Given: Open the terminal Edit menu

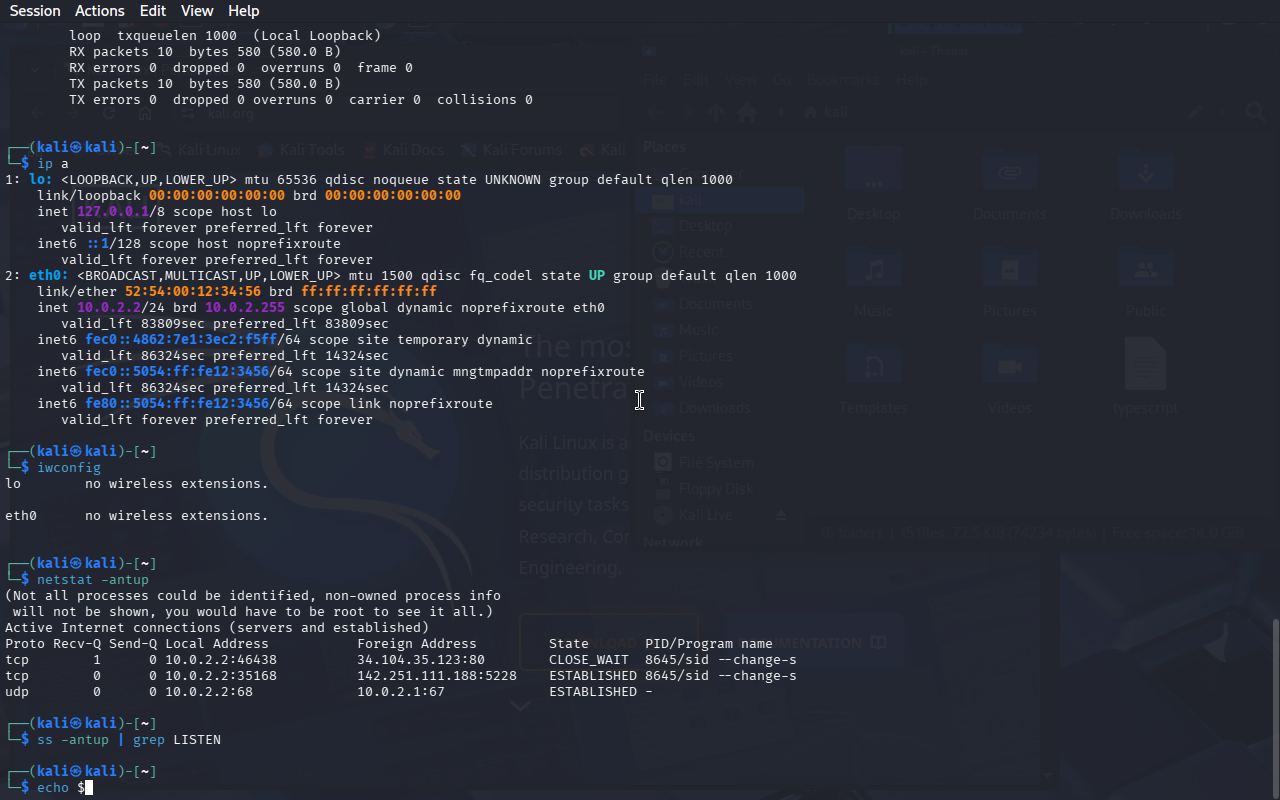Looking at the screenshot, I should pos(153,11).
